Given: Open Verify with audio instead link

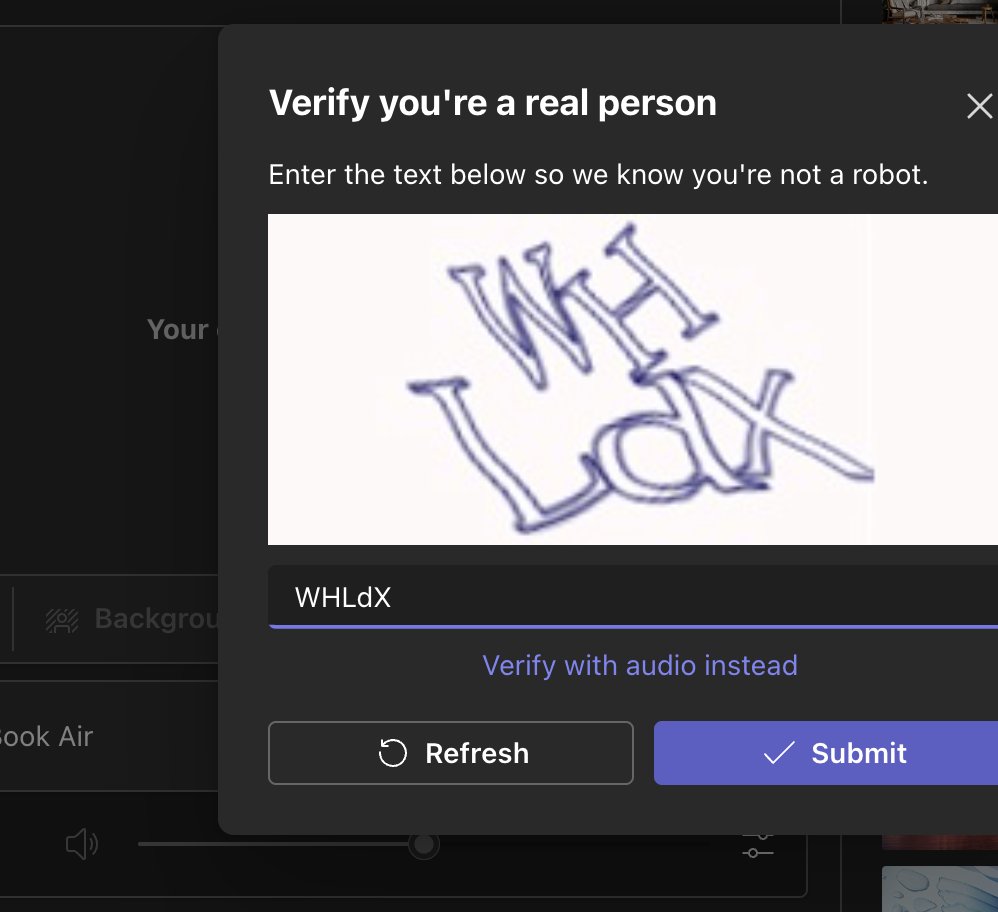Looking at the screenshot, I should tap(640, 666).
